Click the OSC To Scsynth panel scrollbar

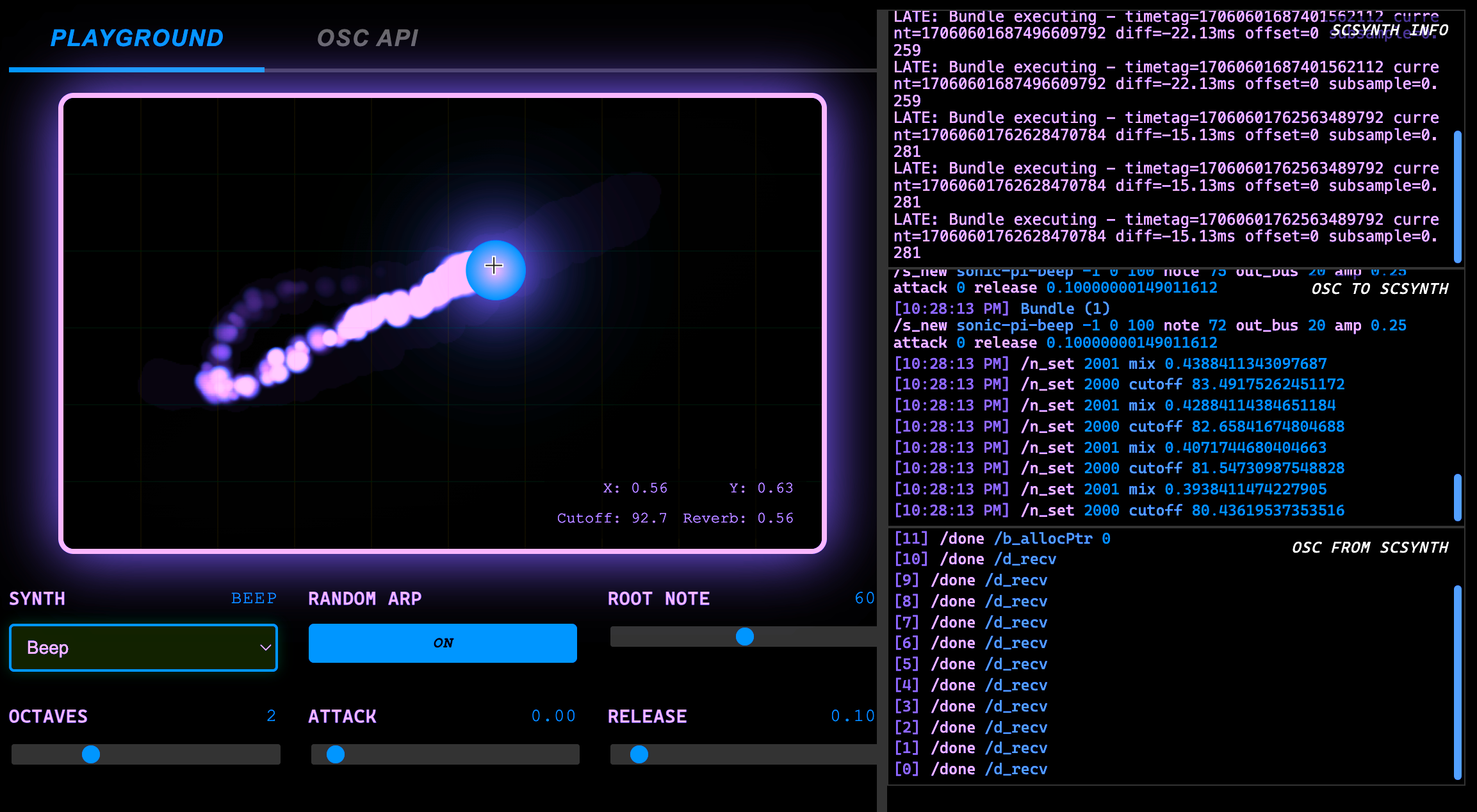(x=1457, y=497)
